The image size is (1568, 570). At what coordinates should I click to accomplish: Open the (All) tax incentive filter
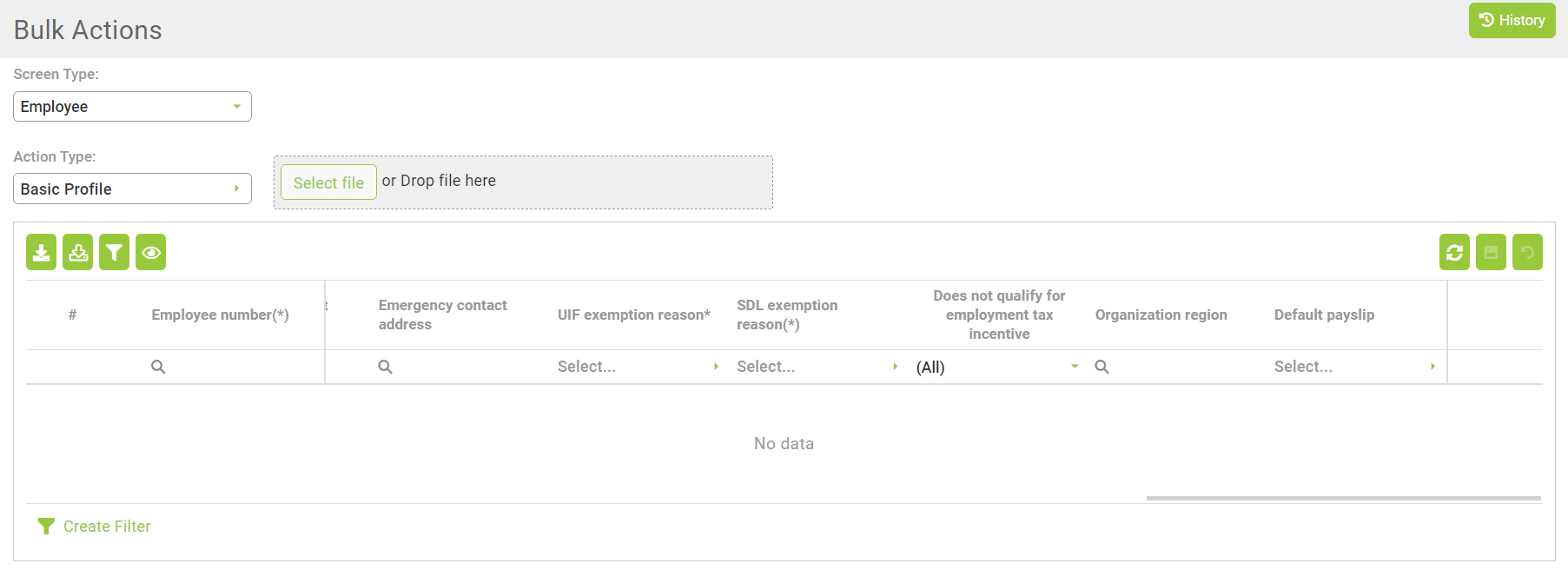(996, 367)
